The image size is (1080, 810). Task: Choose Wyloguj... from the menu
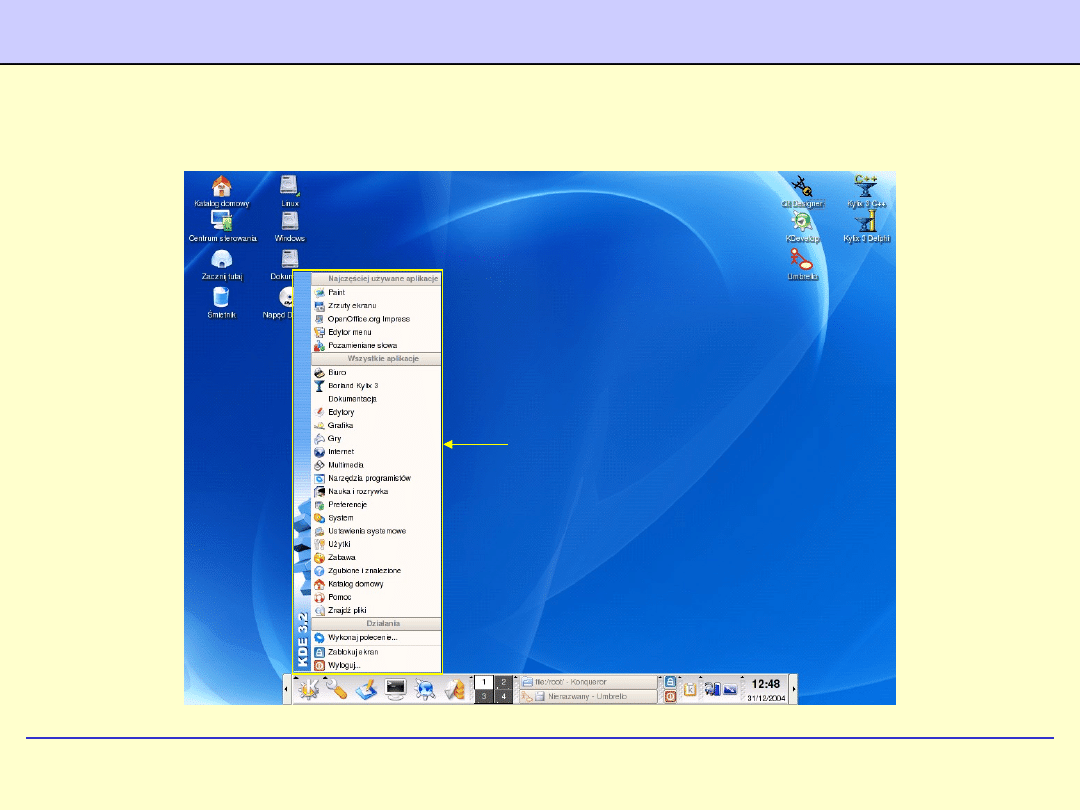(344, 664)
